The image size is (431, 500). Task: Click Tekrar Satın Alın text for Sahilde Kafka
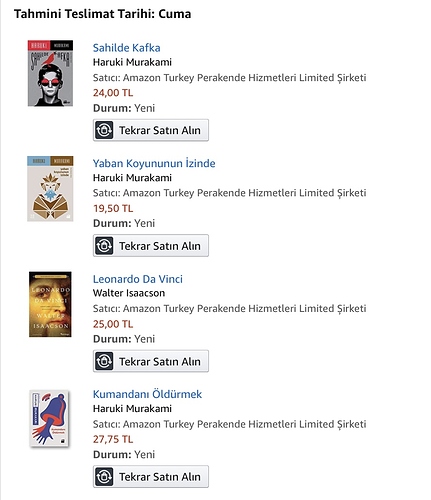coord(160,130)
